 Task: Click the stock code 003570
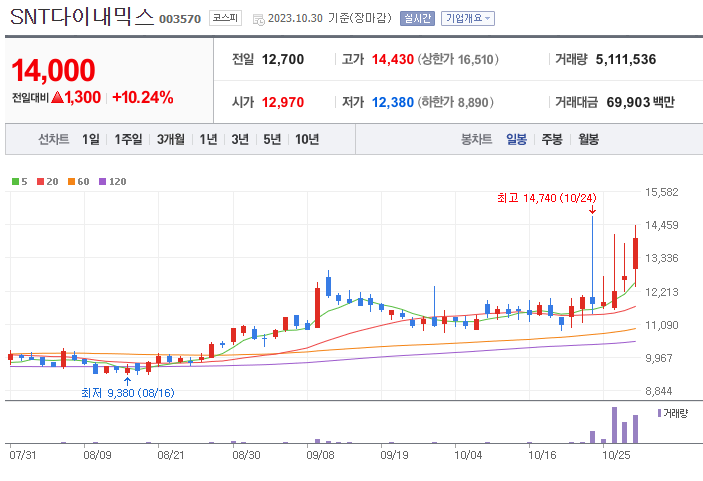click(x=180, y=19)
